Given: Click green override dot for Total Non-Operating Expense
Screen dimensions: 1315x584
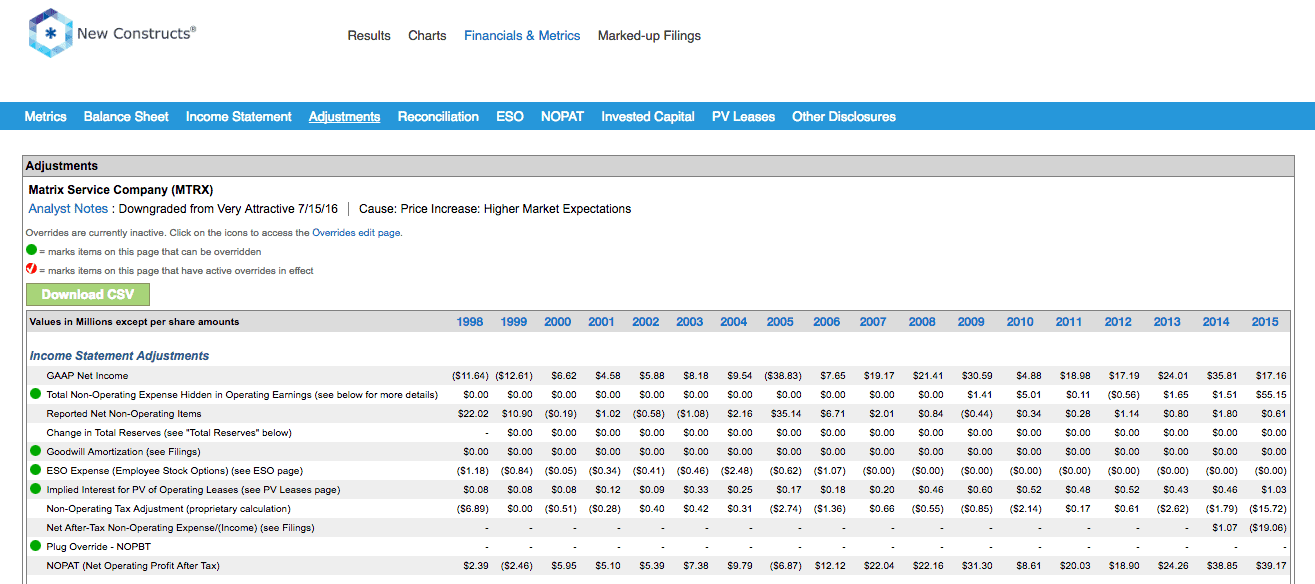Looking at the screenshot, I should (36, 395).
